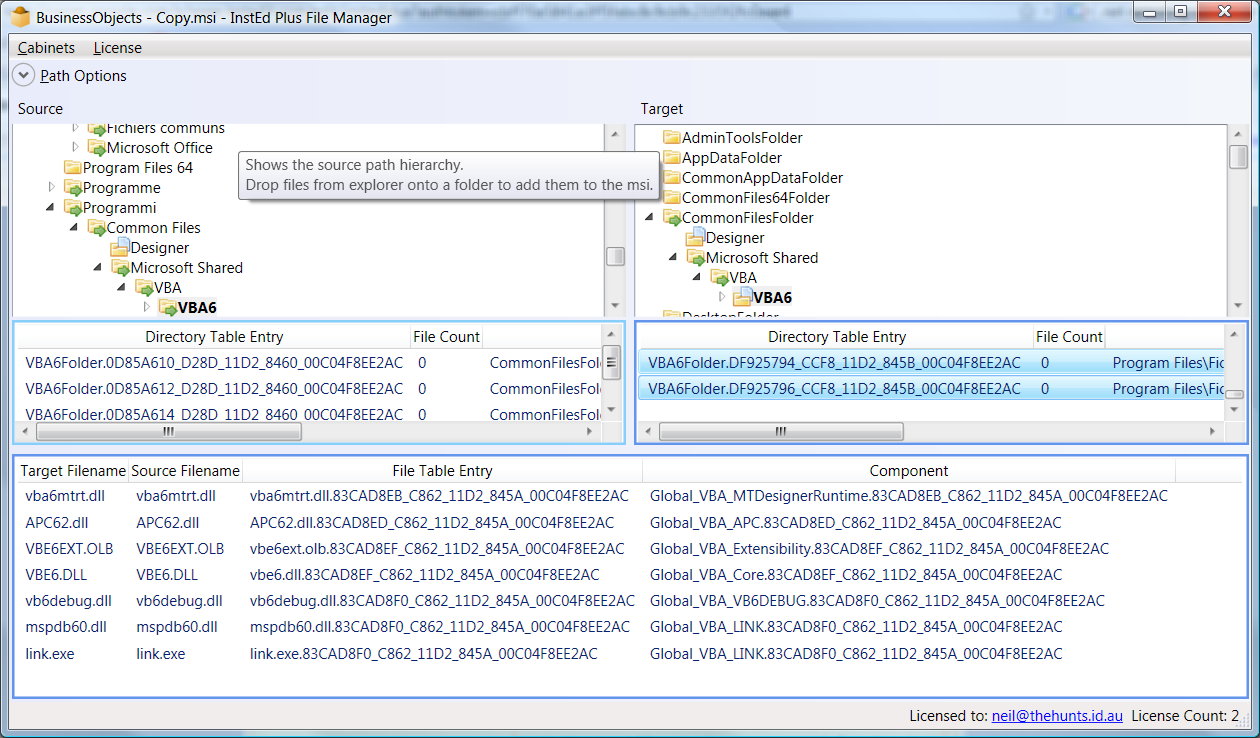1260x738 pixels.
Task: Click Microsoft Shared folder icon in Target tree
Action: click(x=696, y=258)
